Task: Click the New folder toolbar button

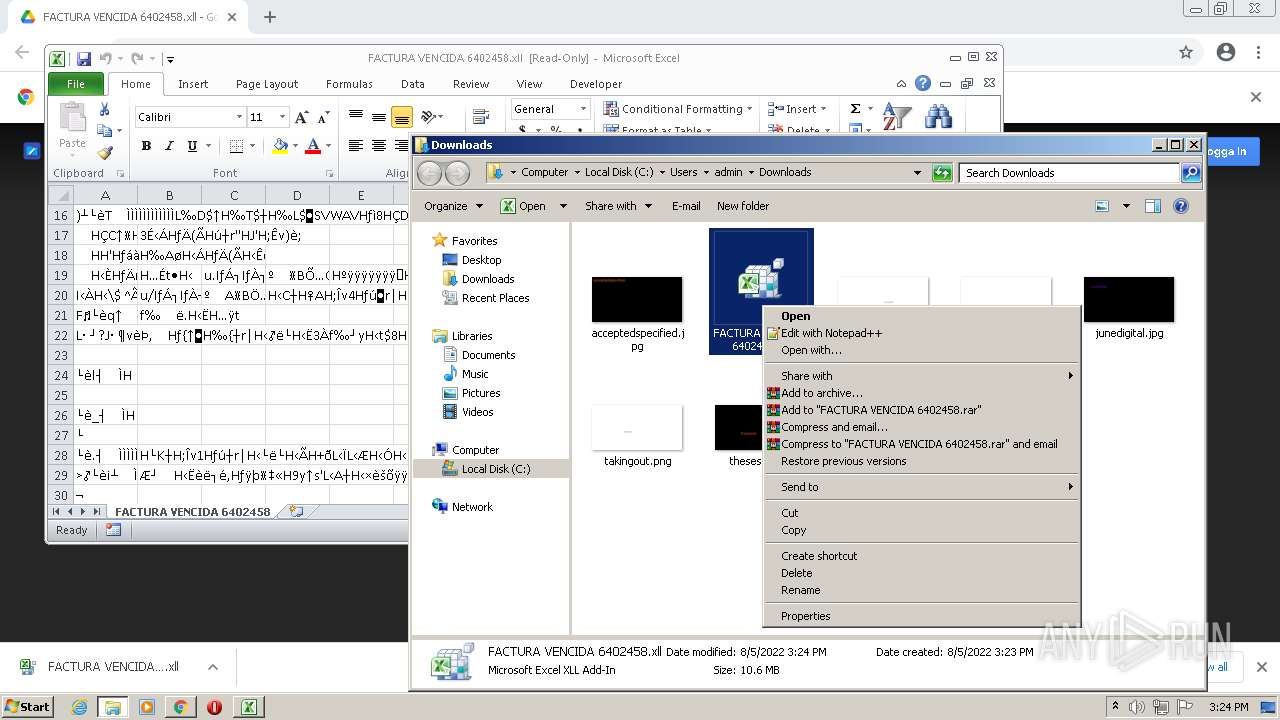Action: click(x=743, y=206)
